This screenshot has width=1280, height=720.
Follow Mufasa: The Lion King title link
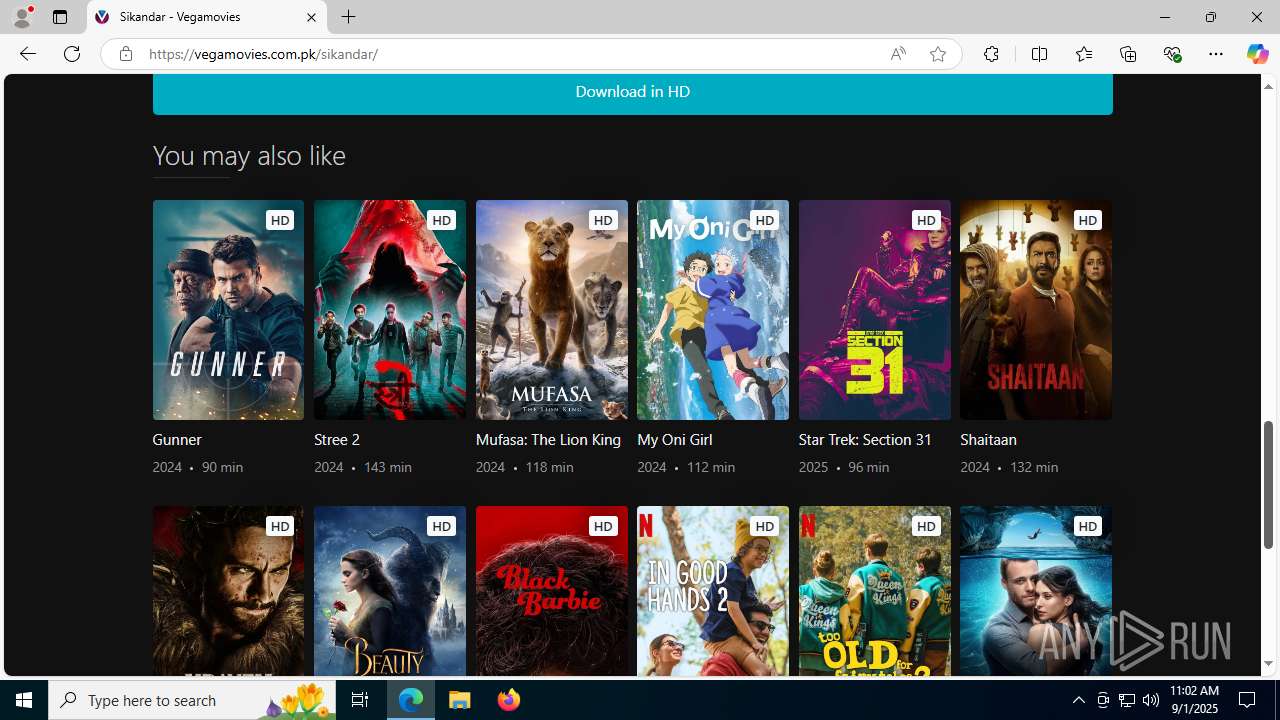pyautogui.click(x=548, y=440)
